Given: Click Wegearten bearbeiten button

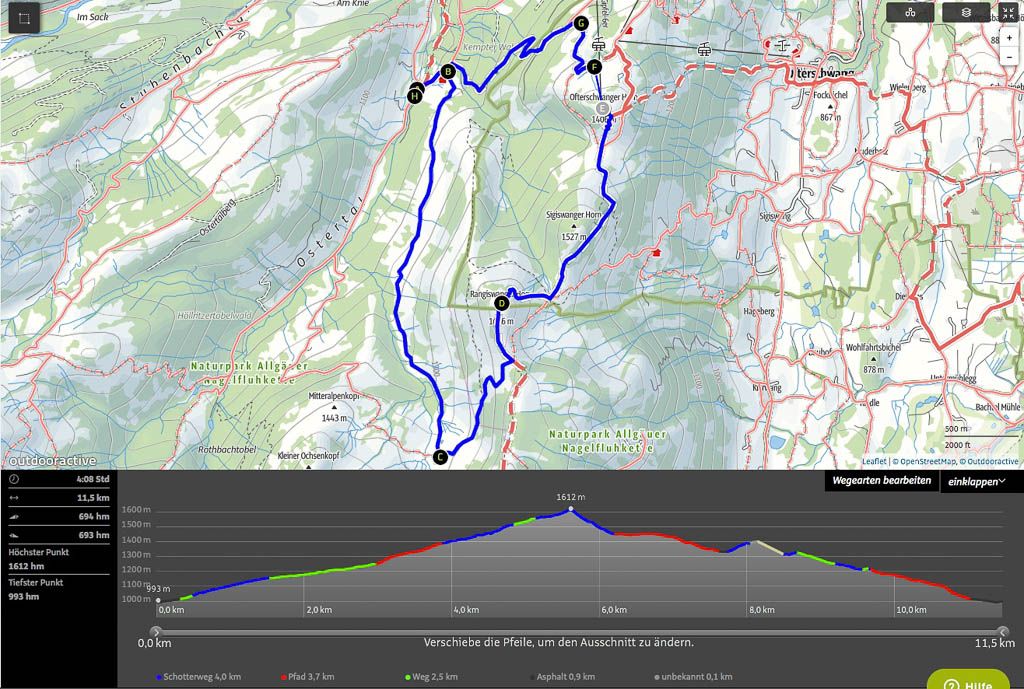Looking at the screenshot, I should [881, 481].
